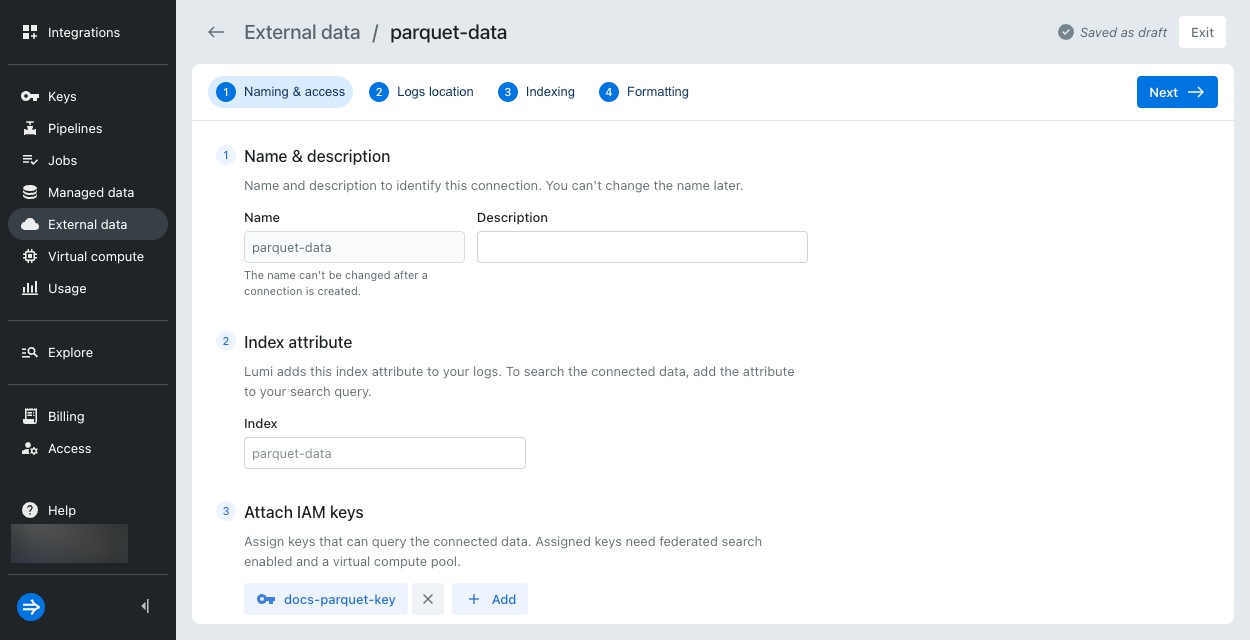Click the Attach IAM keys heading
Image resolution: width=1250 pixels, height=640 pixels.
click(x=304, y=512)
